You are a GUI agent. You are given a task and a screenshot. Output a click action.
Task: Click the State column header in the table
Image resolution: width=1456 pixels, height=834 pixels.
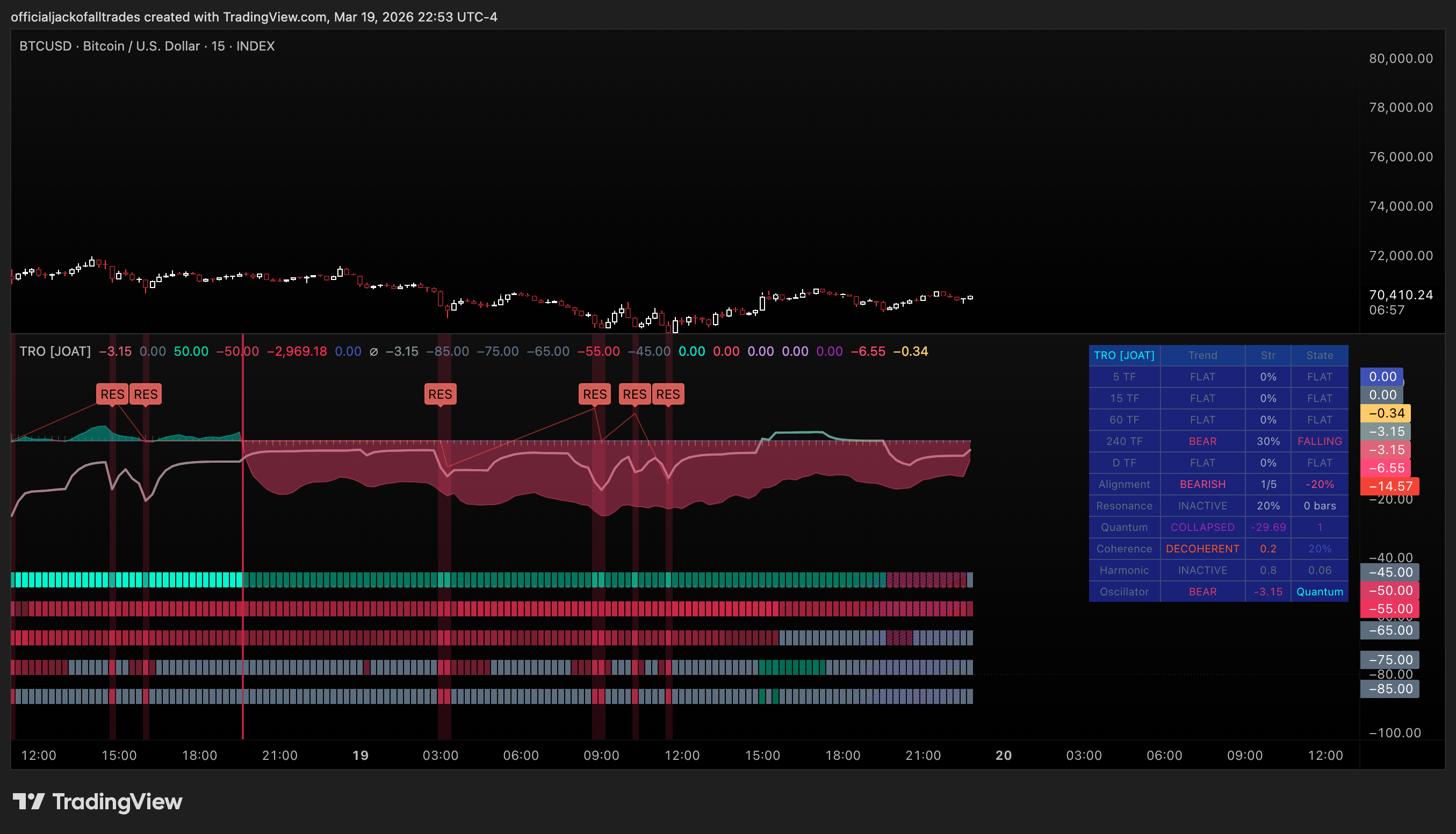[x=1319, y=355]
